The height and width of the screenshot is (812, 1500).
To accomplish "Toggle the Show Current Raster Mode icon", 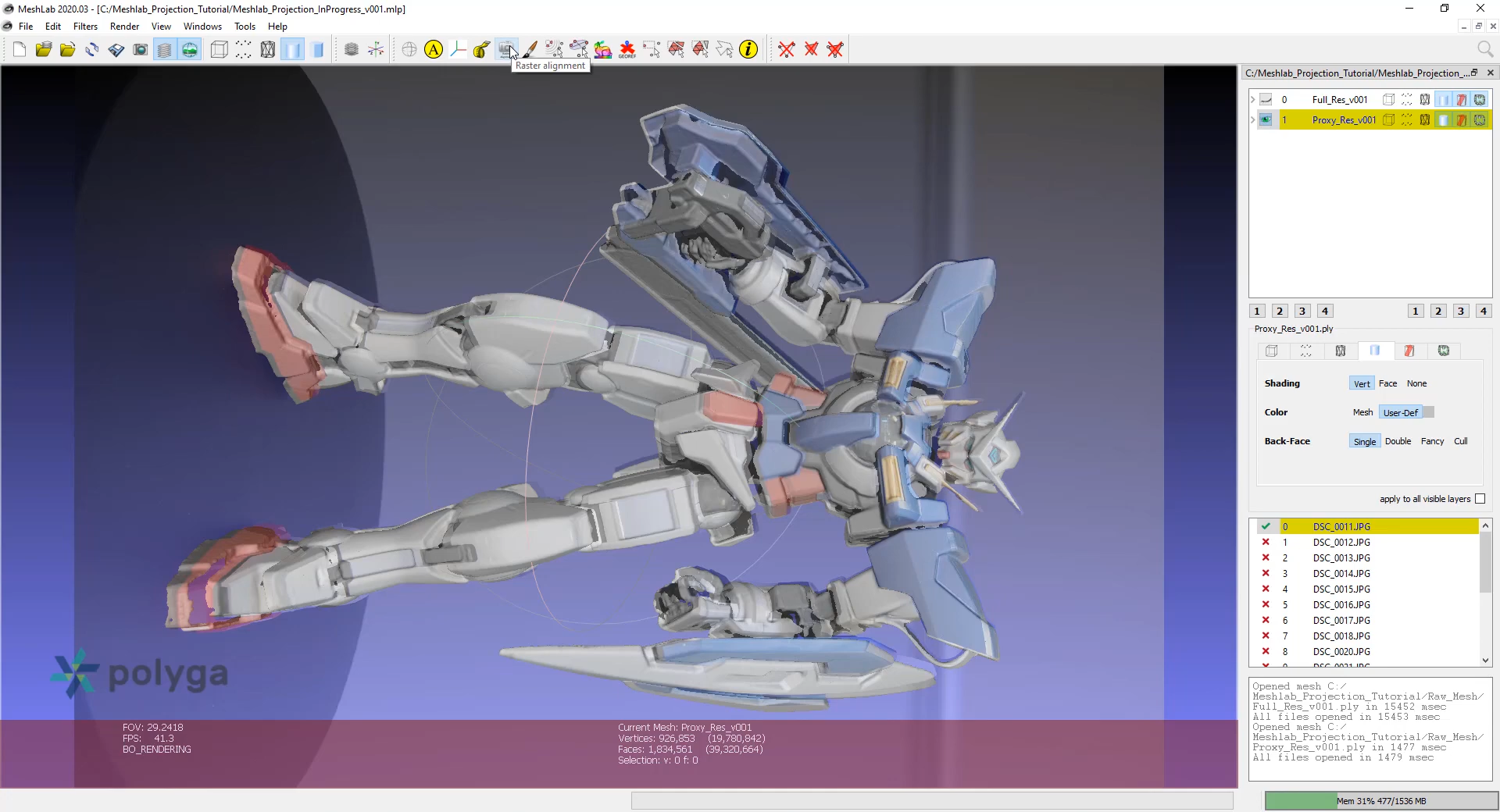I will (x=189, y=50).
